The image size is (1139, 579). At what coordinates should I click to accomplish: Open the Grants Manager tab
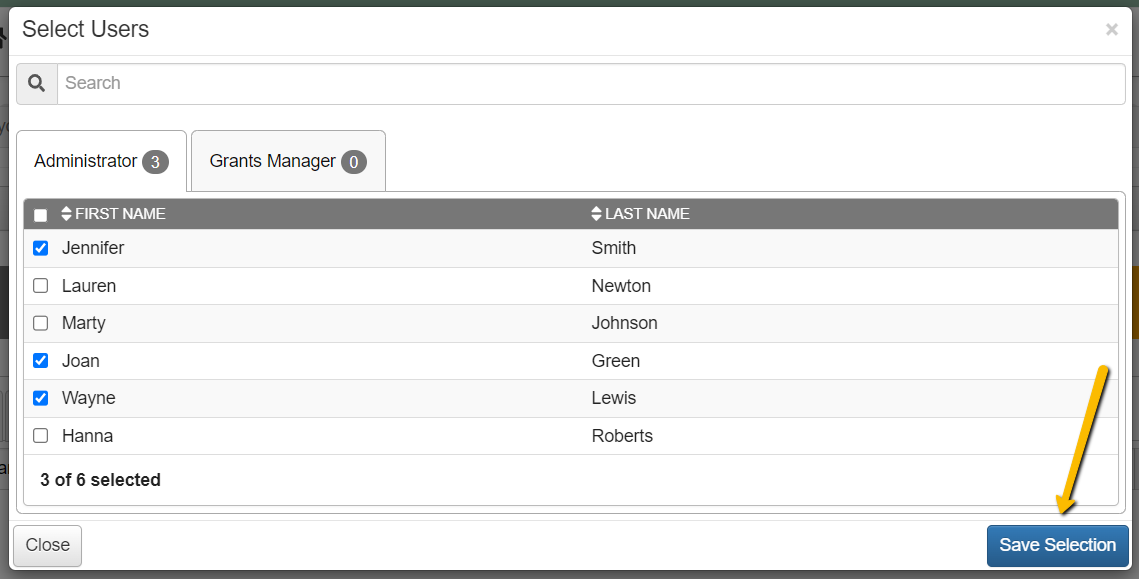tap(272, 161)
